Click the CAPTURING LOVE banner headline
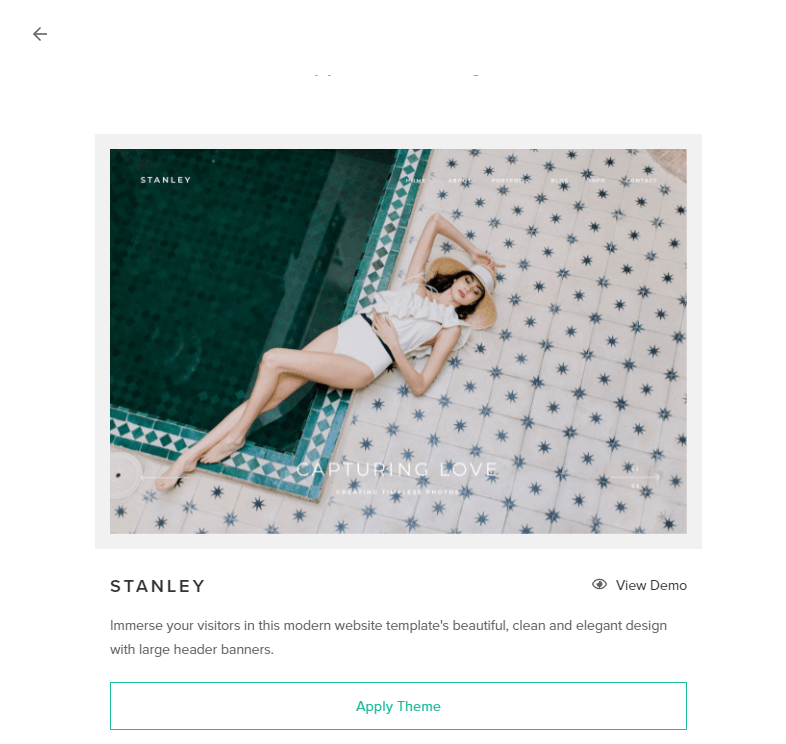 pyautogui.click(x=397, y=469)
